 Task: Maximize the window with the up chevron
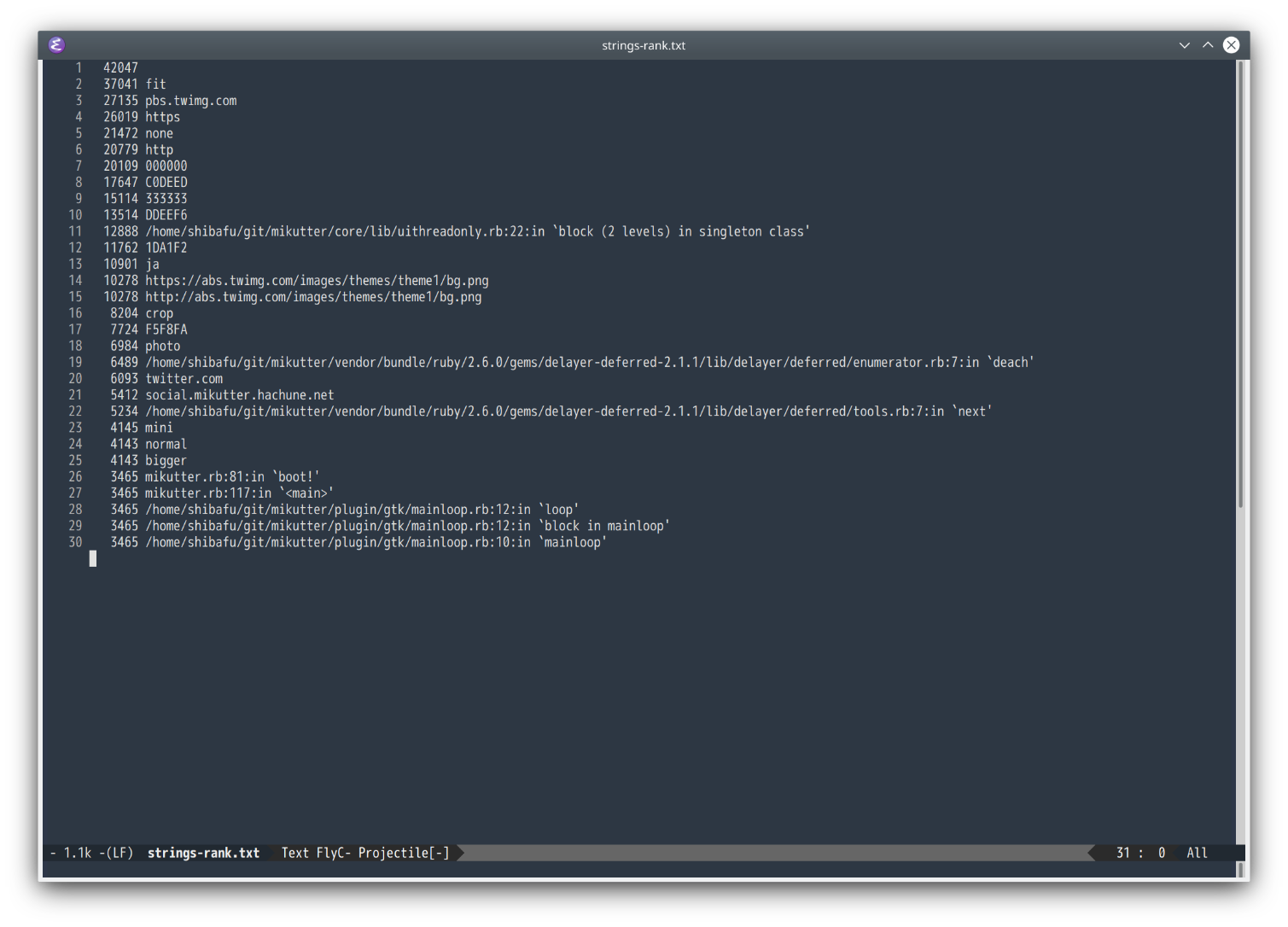[x=1208, y=45]
